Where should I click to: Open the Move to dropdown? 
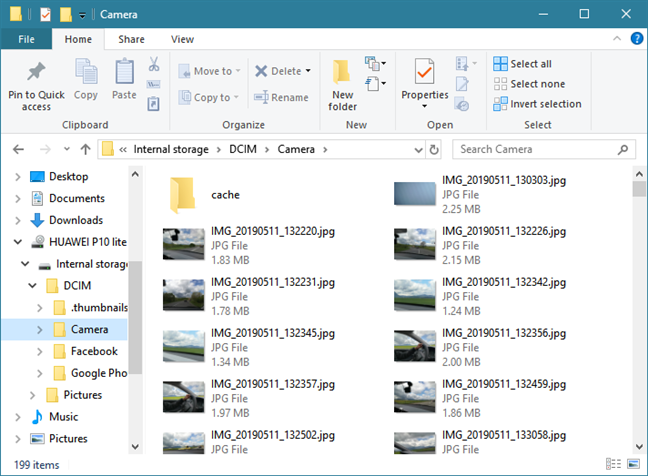pos(206,71)
